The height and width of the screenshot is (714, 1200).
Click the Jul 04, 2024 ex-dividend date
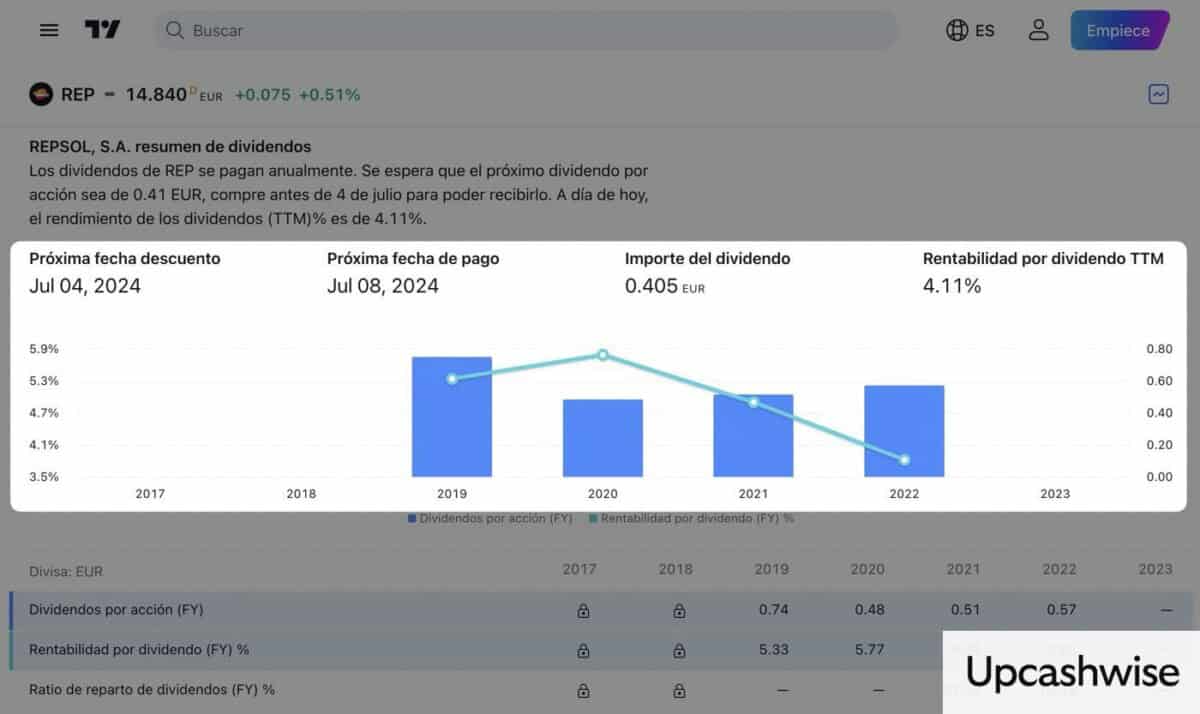tap(85, 287)
